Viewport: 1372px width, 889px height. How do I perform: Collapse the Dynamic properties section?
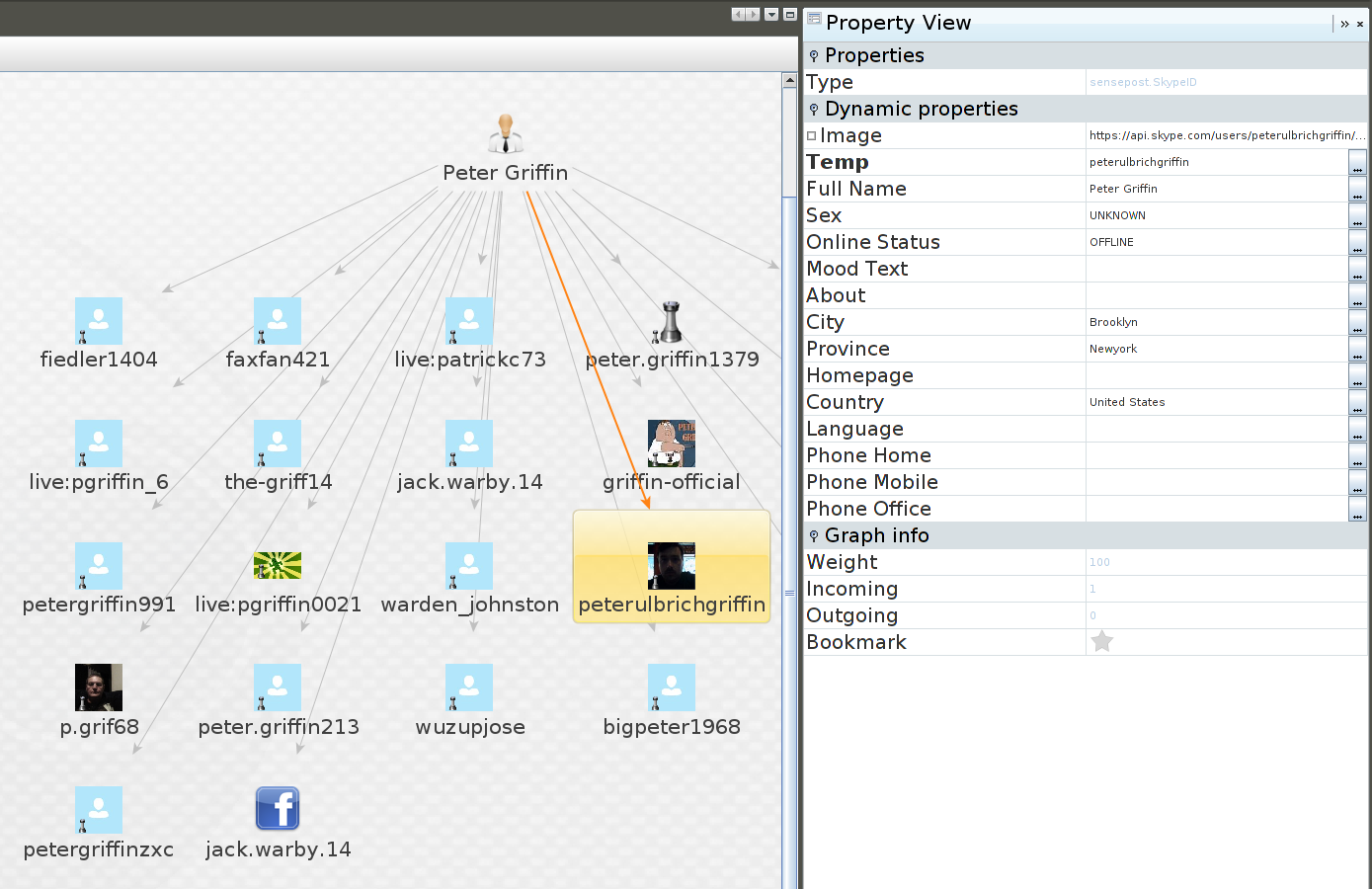[813, 109]
